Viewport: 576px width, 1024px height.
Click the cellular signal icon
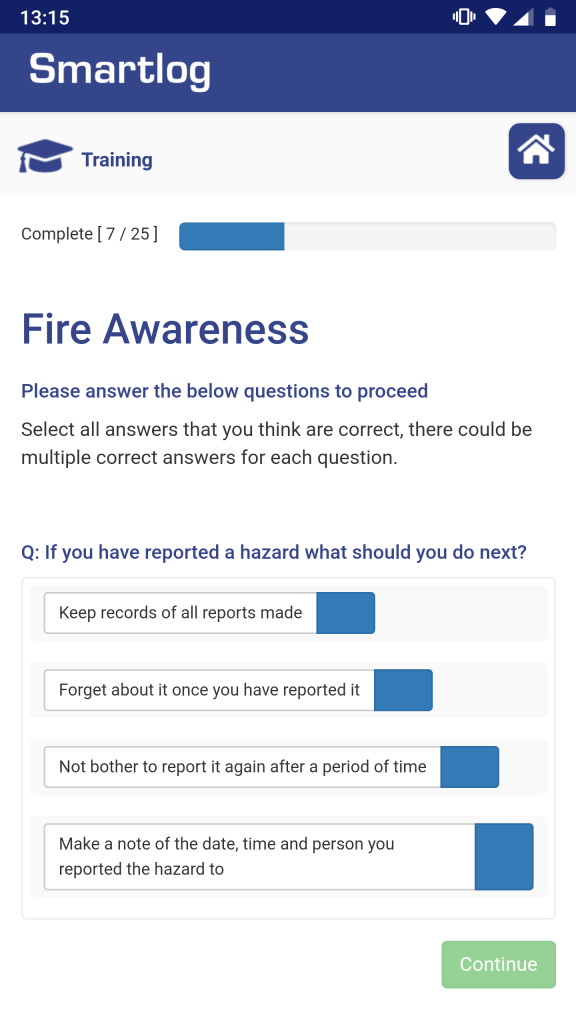(x=521, y=16)
